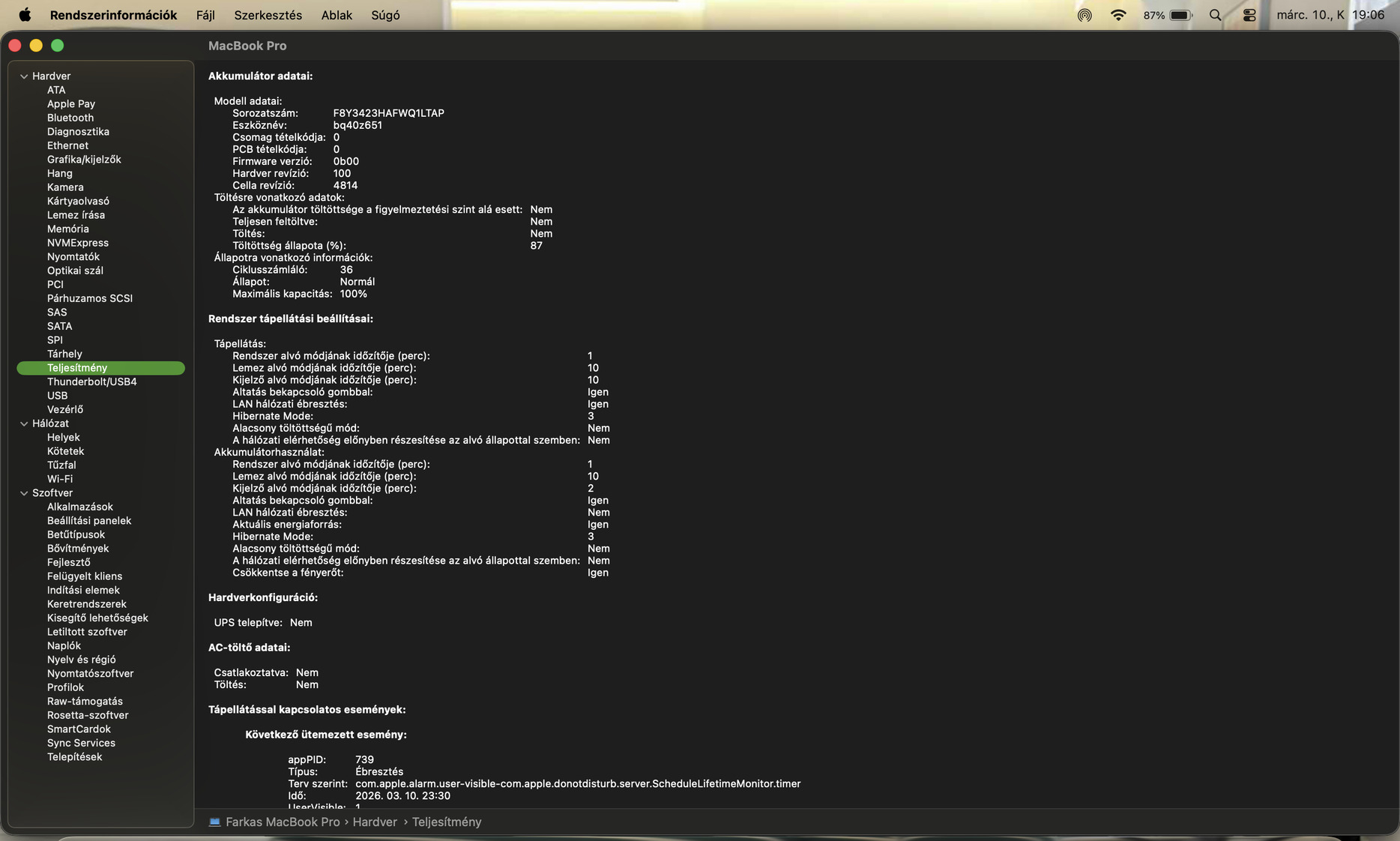Select Indítási elemek under Szoftver
This screenshot has width=1400, height=841.
pyautogui.click(x=83, y=590)
